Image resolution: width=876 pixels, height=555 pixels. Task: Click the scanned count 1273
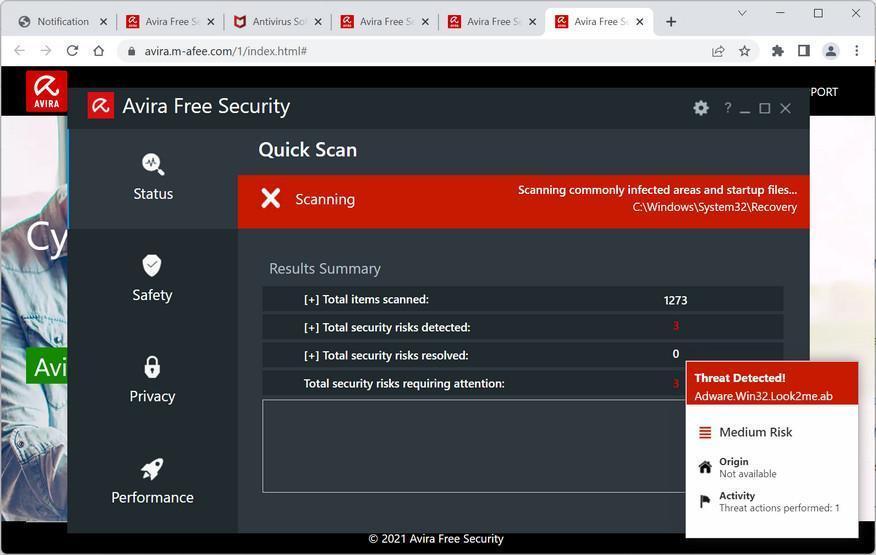(x=675, y=300)
